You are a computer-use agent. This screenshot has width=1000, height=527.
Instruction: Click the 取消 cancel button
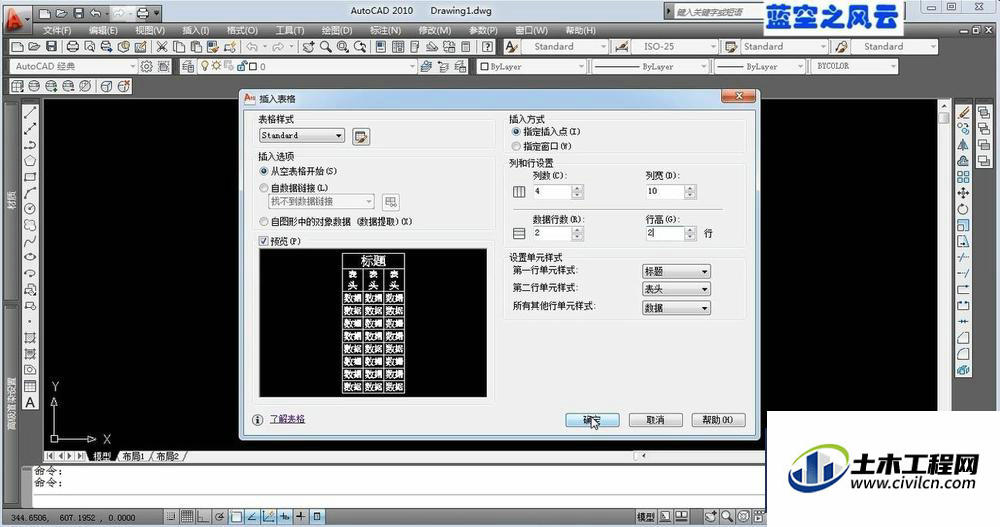(656, 420)
